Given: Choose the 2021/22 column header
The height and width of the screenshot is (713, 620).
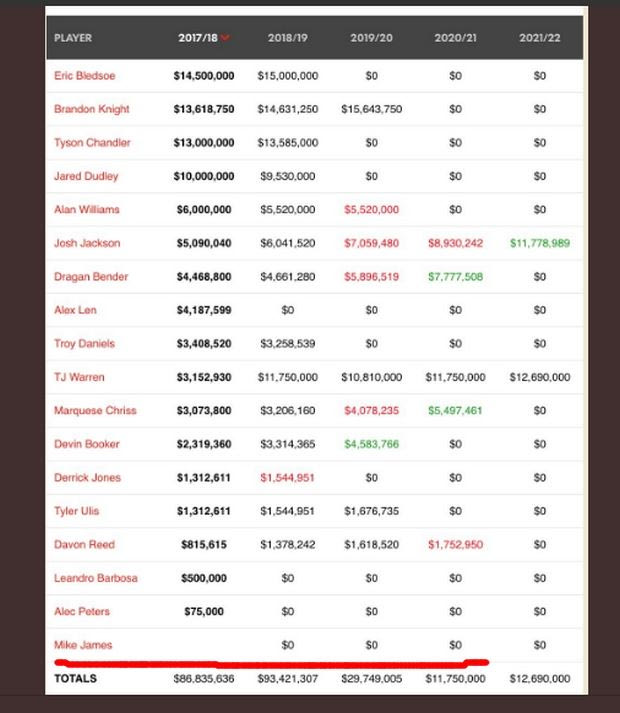Looking at the screenshot, I should click(539, 38).
